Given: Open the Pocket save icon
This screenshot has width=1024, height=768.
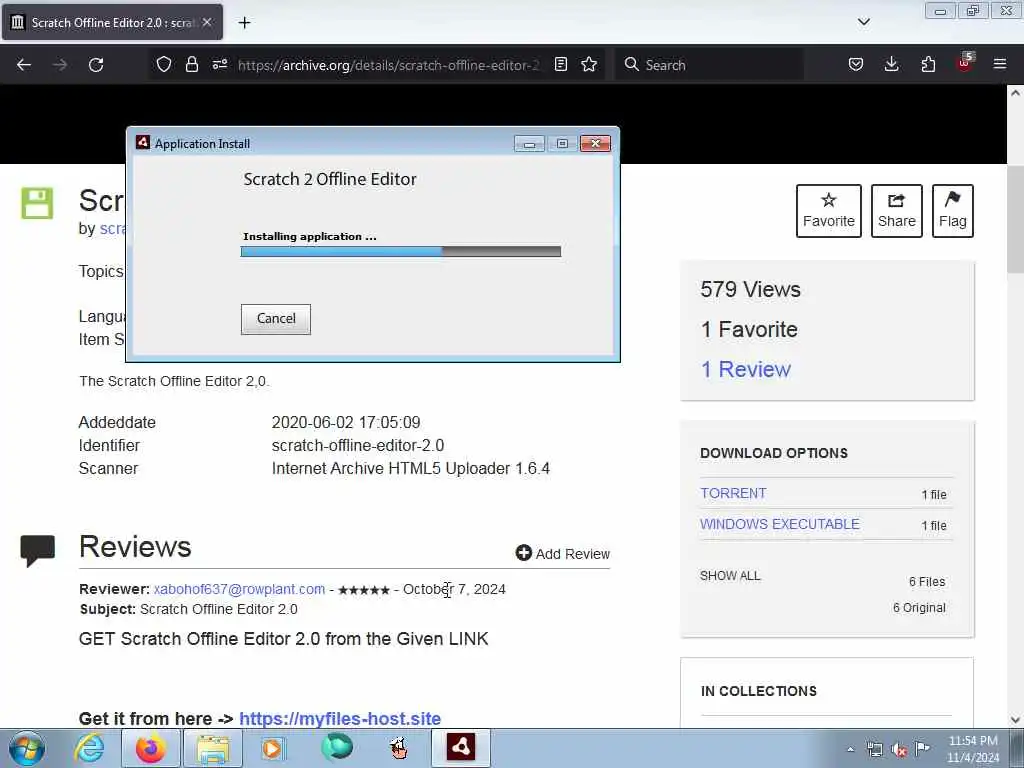Looking at the screenshot, I should [856, 64].
